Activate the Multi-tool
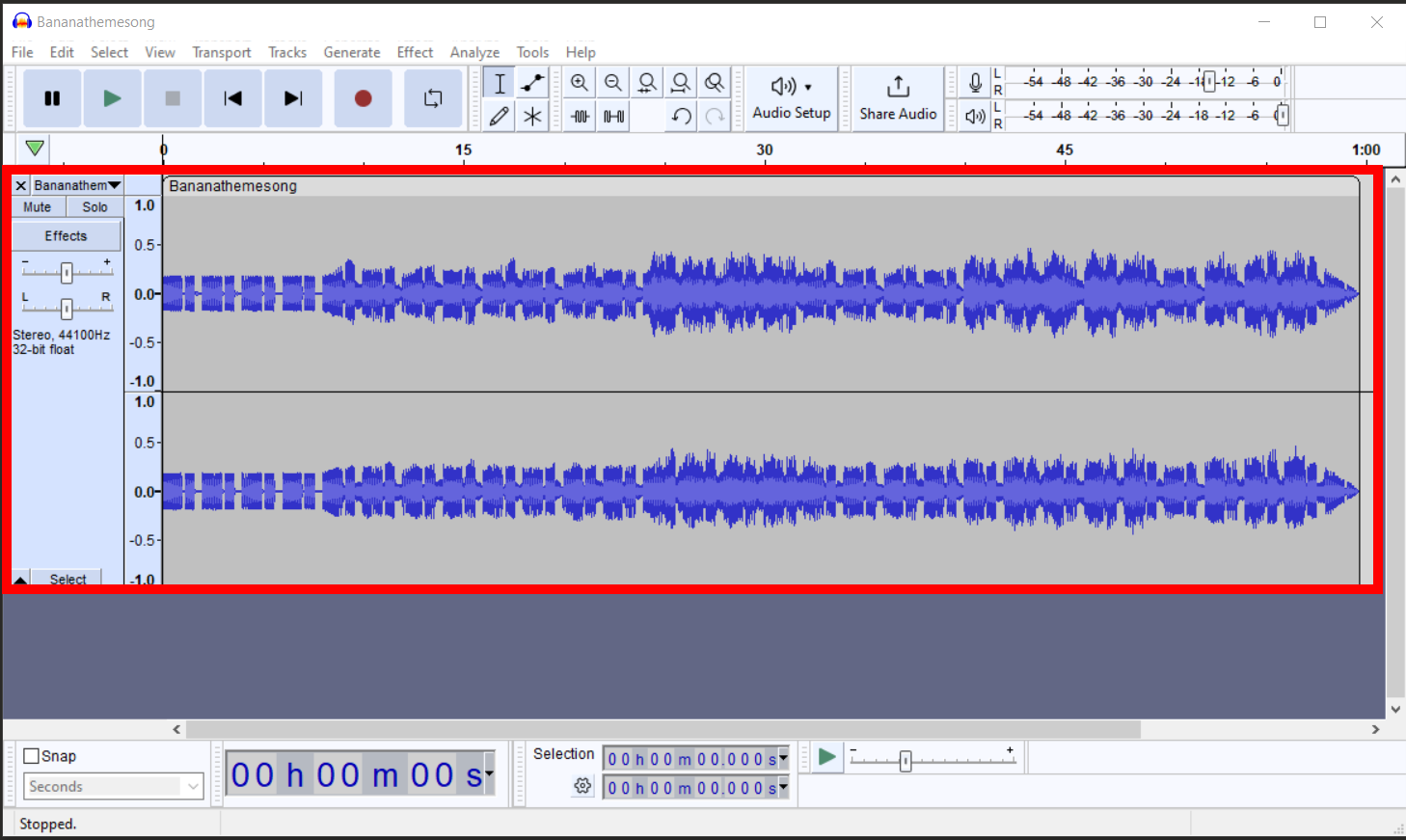 (532, 116)
